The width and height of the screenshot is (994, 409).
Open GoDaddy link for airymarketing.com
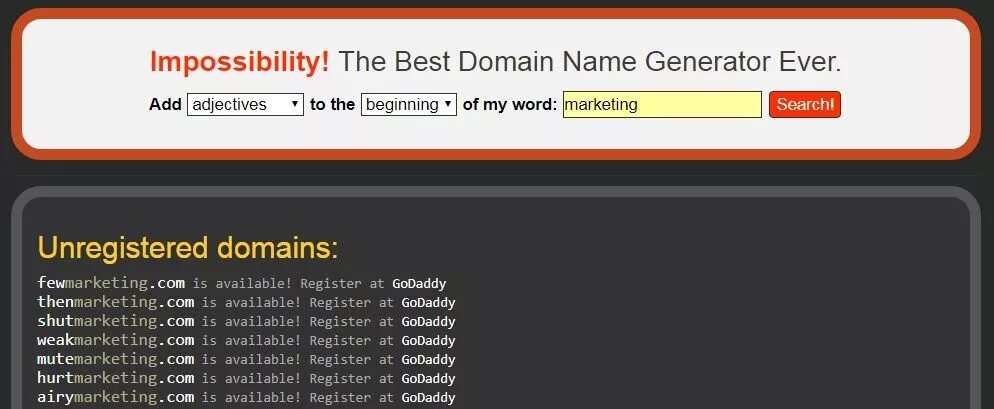(428, 398)
